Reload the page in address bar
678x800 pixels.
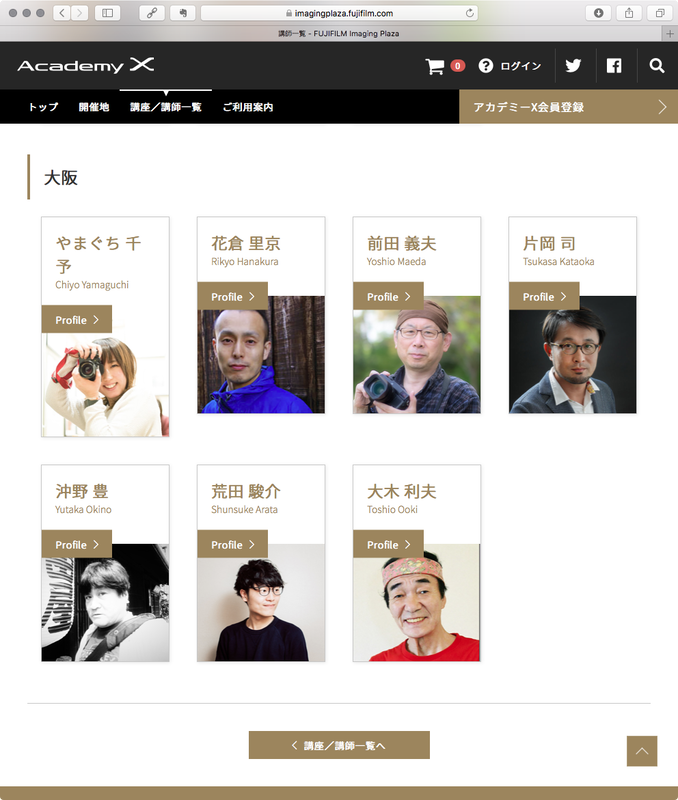[x=469, y=13]
